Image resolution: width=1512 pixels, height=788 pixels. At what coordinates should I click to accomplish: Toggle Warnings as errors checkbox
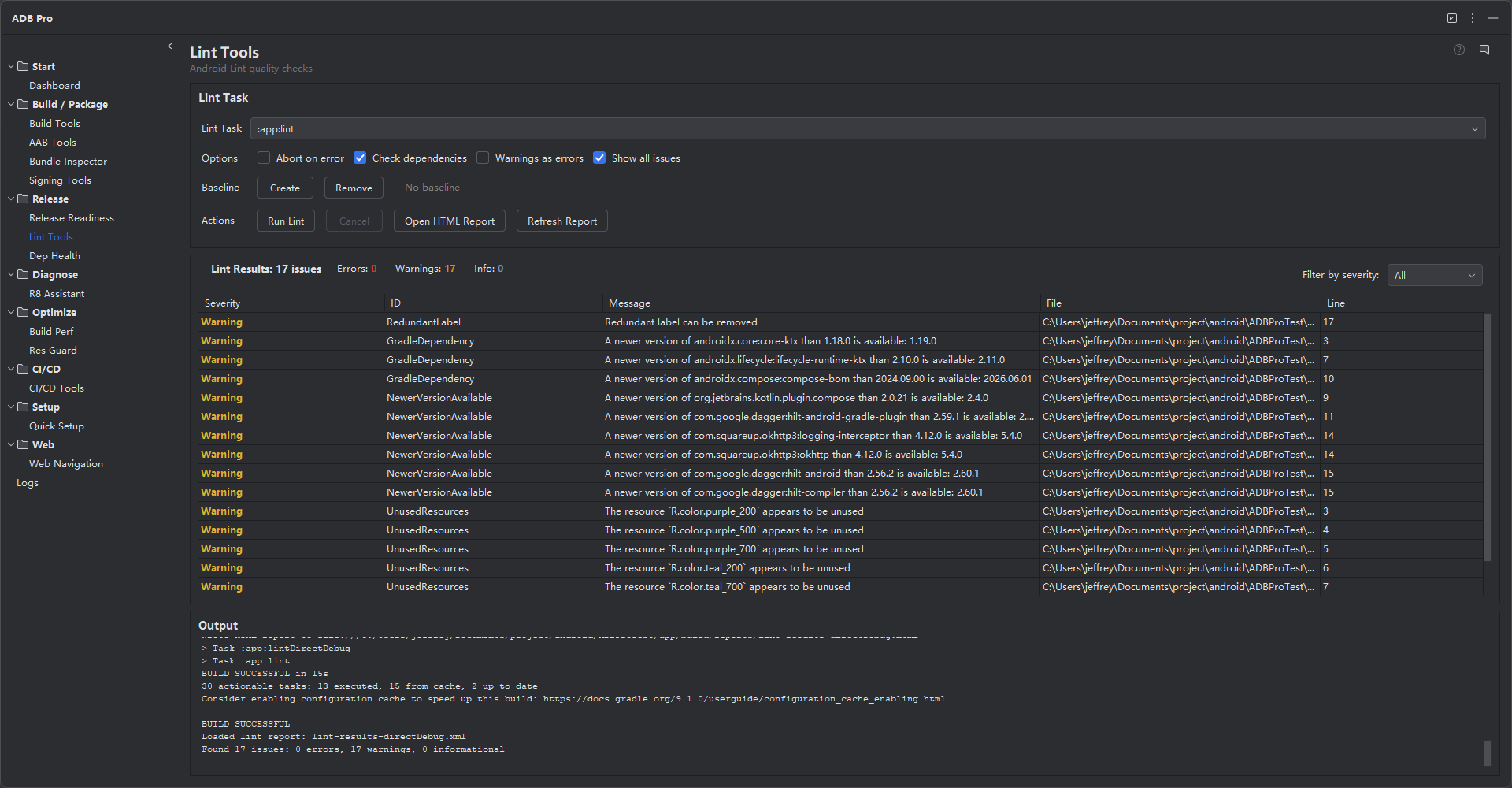point(483,158)
